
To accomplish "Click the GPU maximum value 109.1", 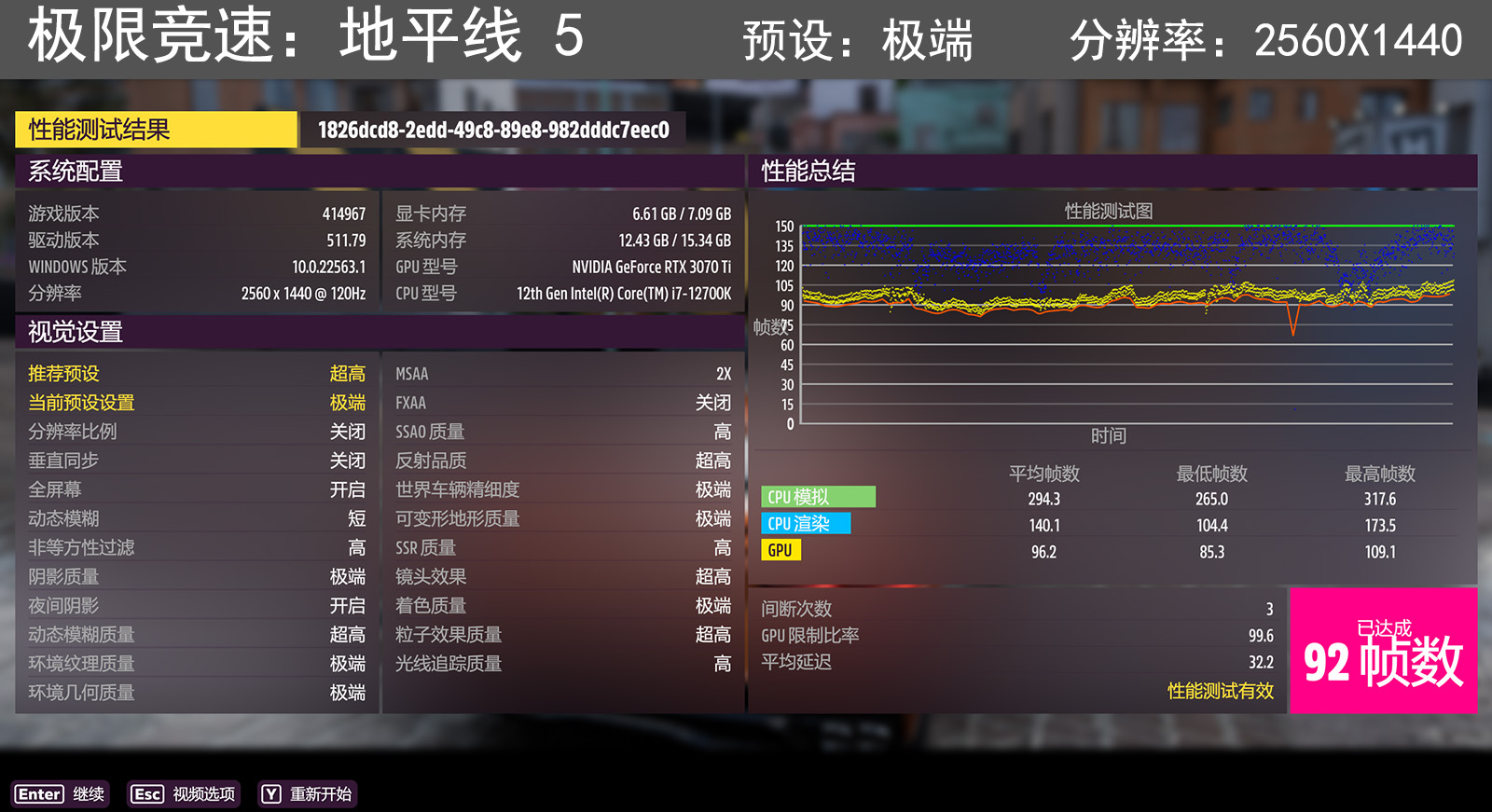I will pyautogui.click(x=1380, y=552).
